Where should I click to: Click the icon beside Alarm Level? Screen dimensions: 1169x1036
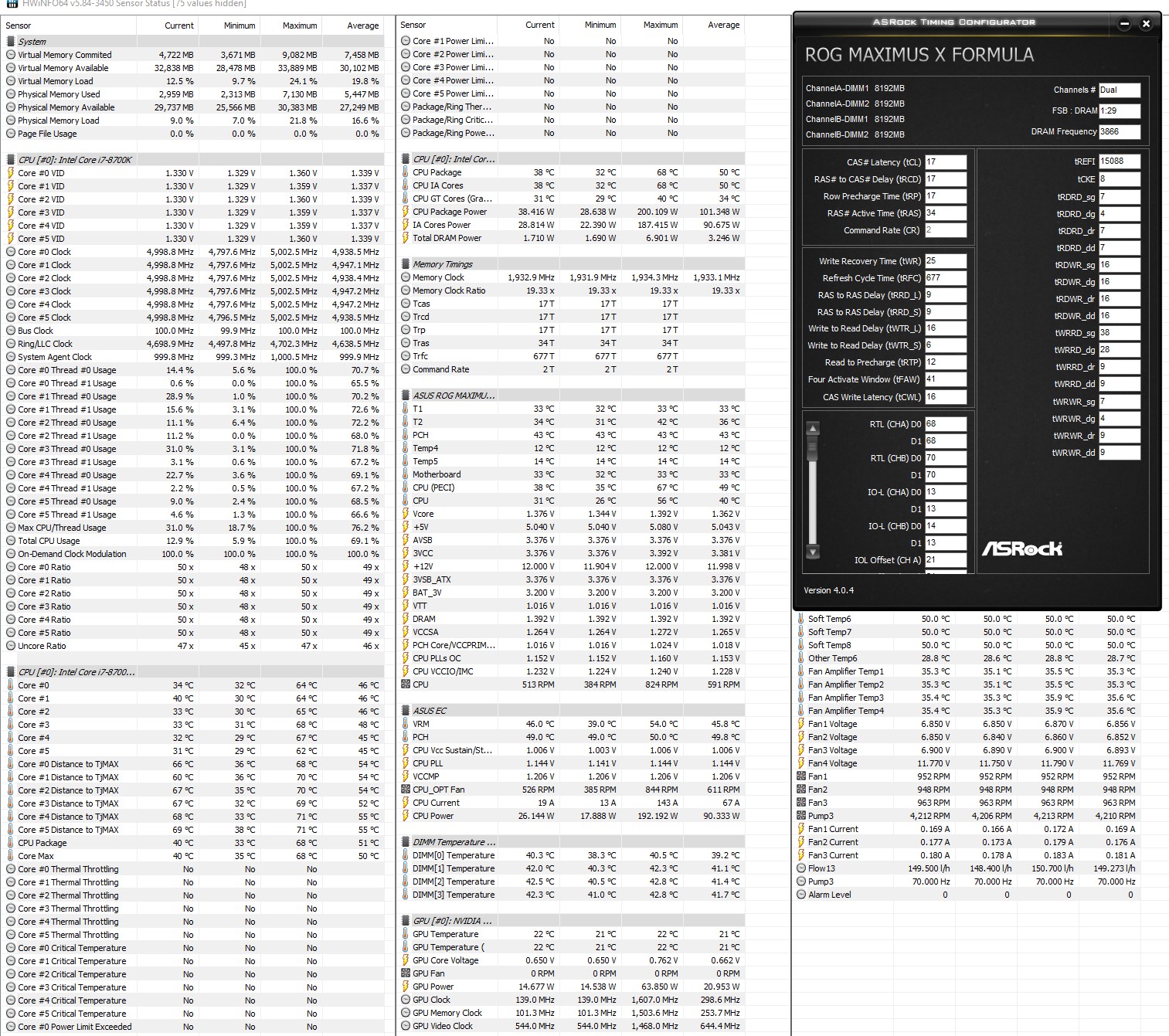[801, 895]
